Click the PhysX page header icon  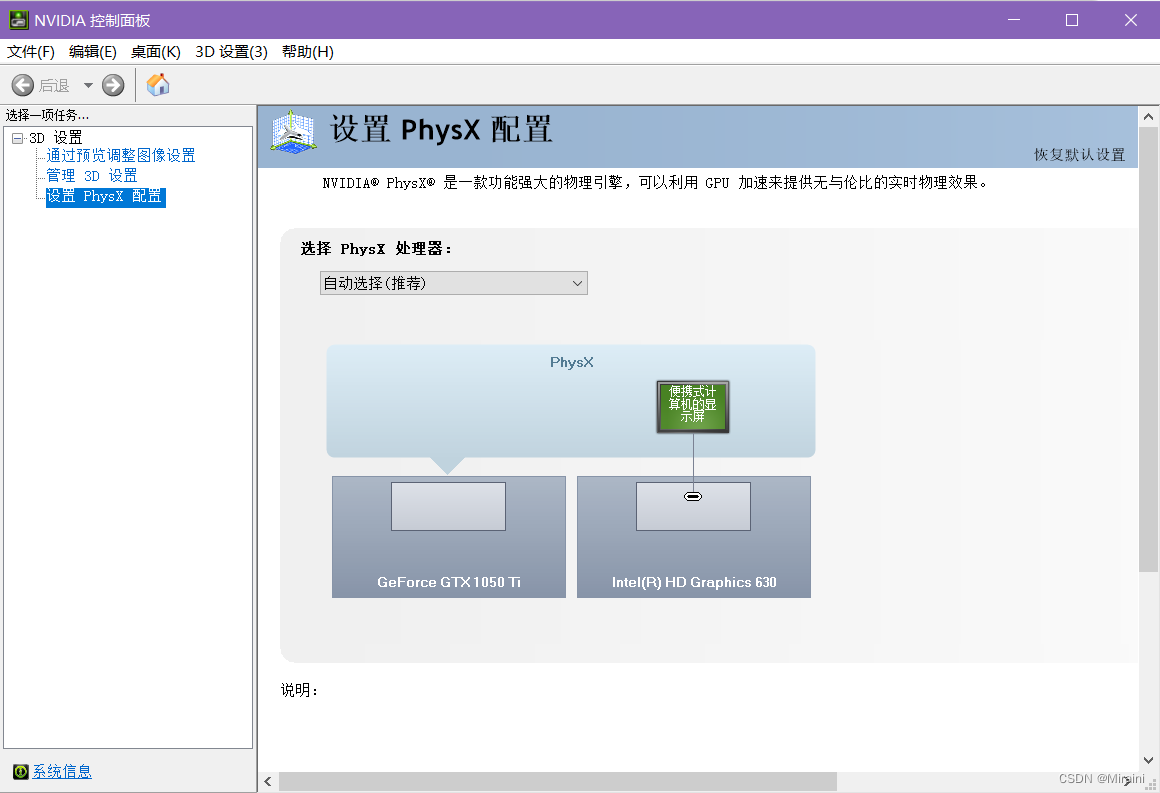(x=294, y=132)
